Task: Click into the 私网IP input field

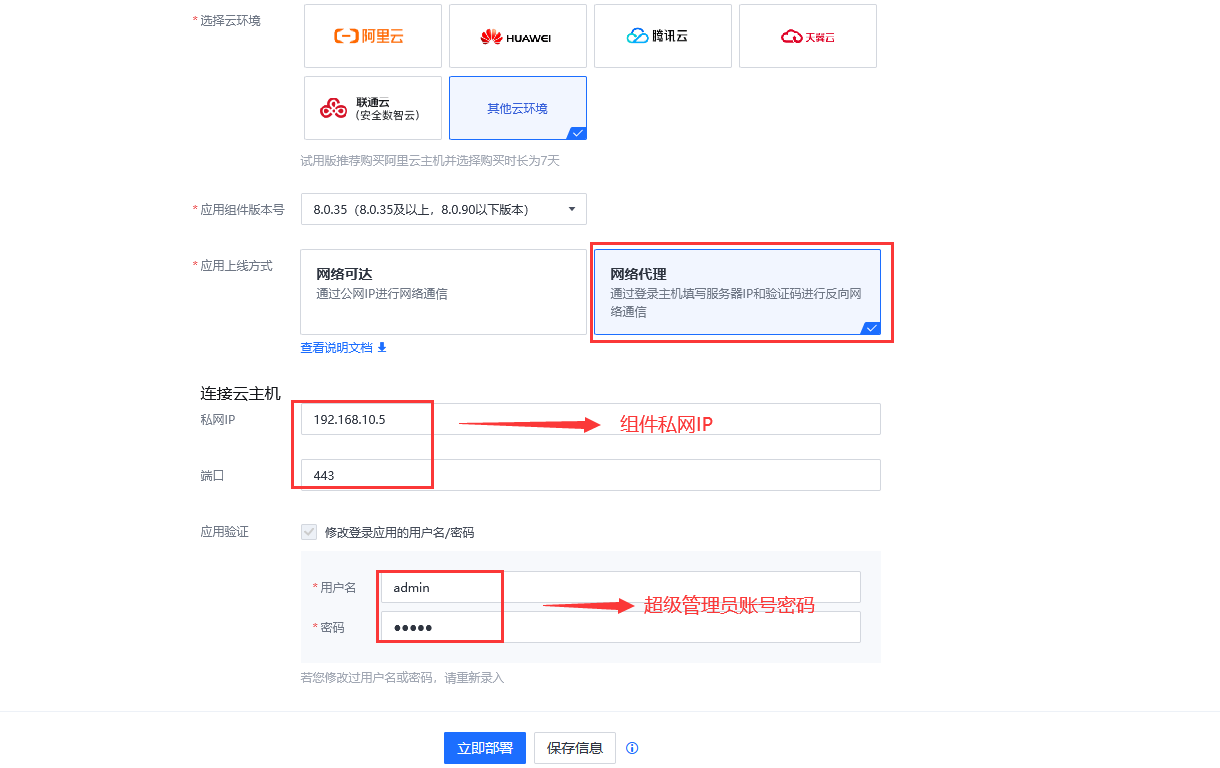Action: coord(590,419)
